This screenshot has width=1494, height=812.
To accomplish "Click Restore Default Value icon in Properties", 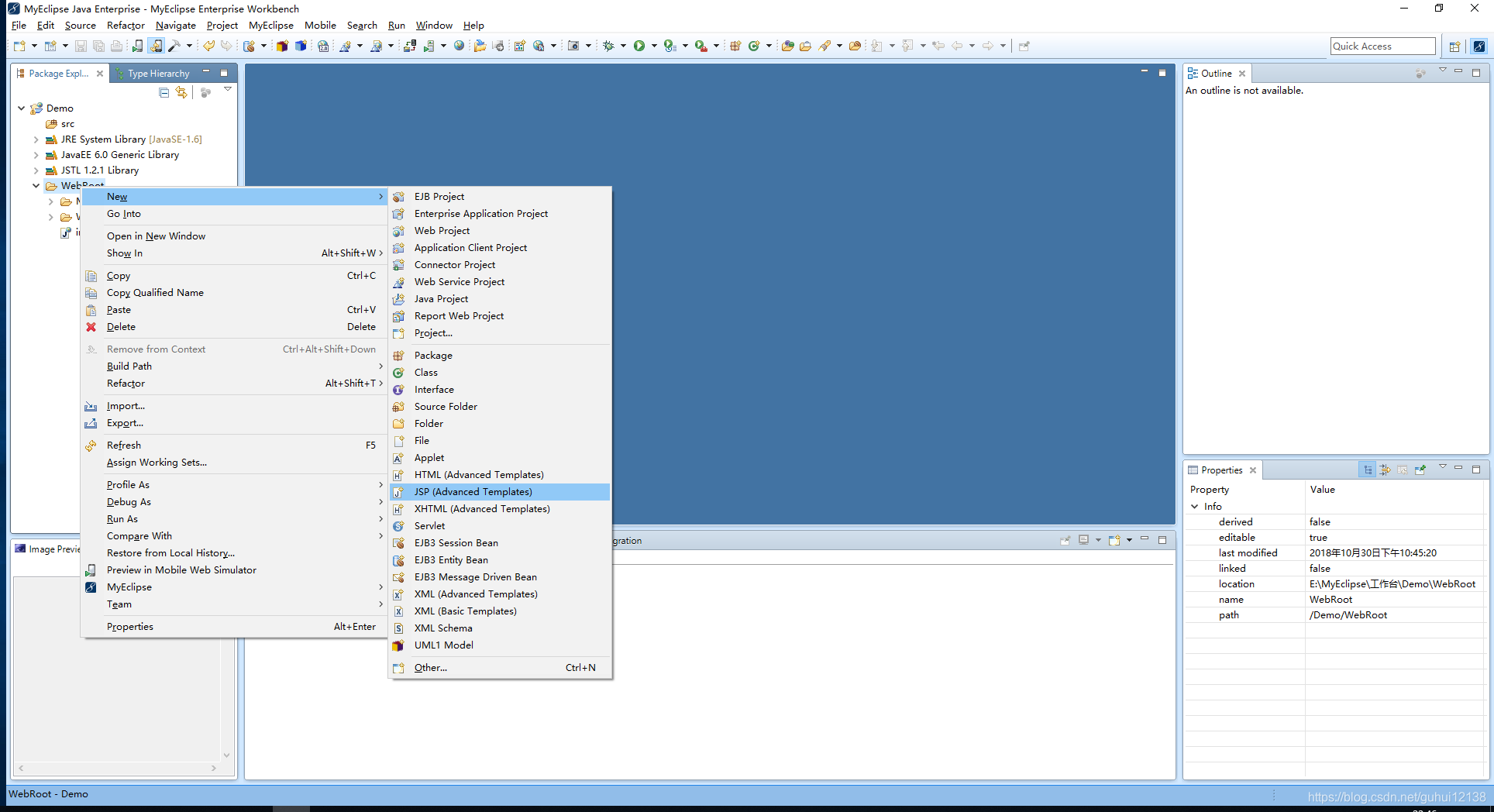I will [x=1403, y=470].
